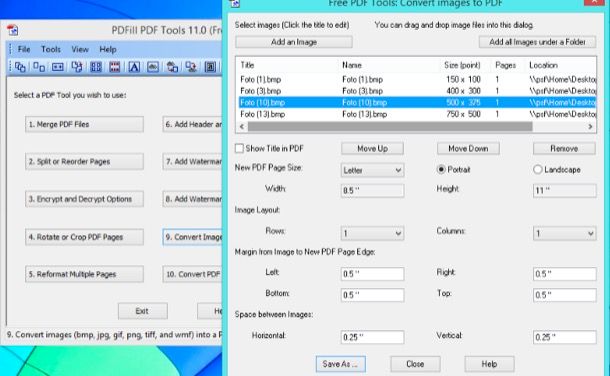The height and width of the screenshot is (376, 610).
Task: Click the '8. Add Watermark' button
Action: (192, 199)
